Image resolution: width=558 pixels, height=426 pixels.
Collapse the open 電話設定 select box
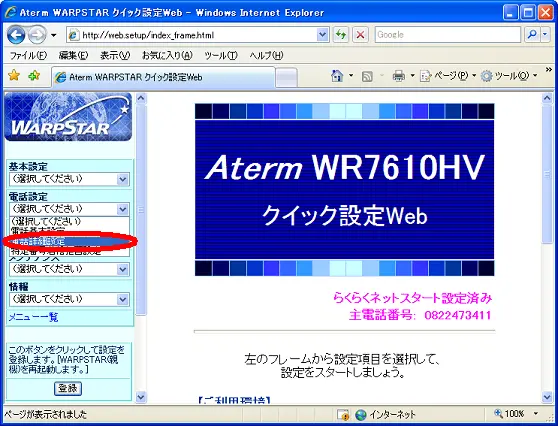69,209
